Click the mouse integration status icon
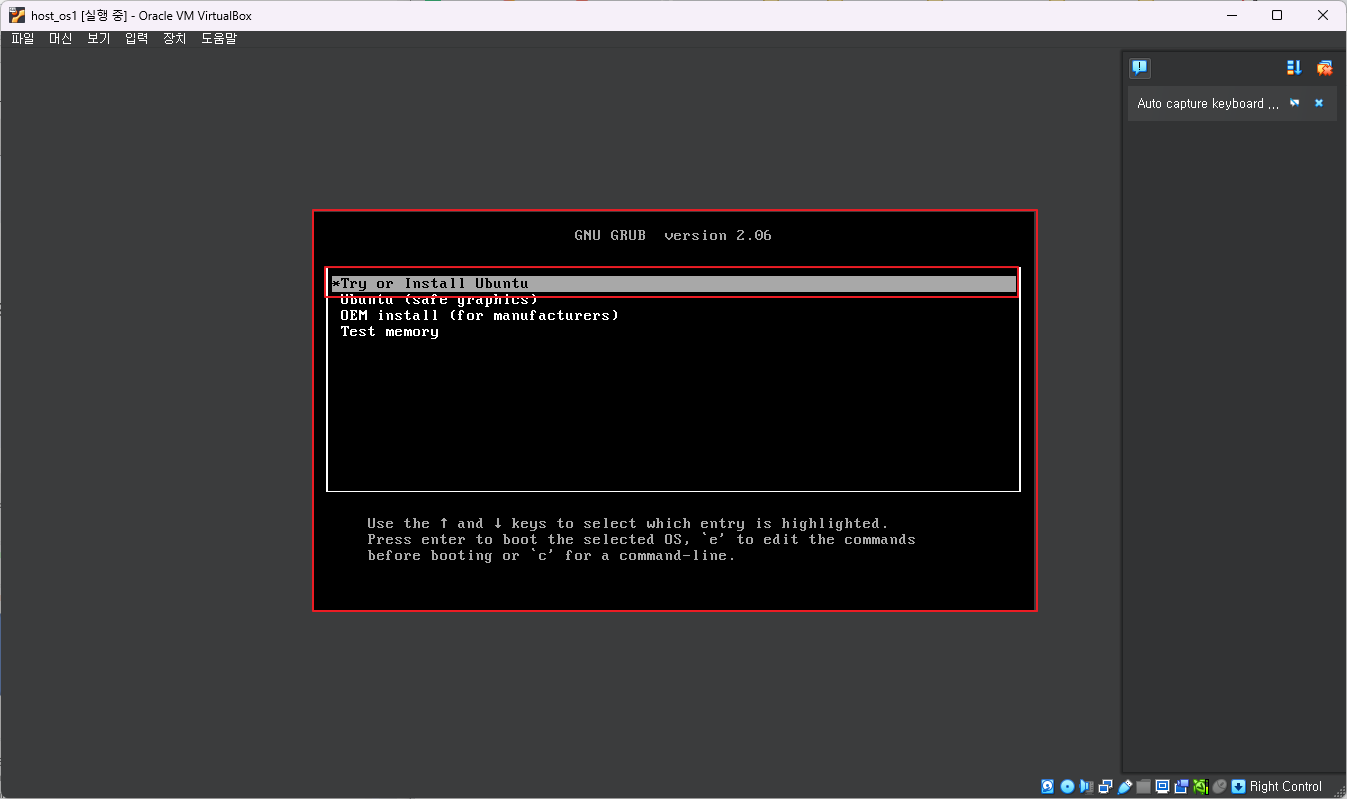Image resolution: width=1347 pixels, height=799 pixels. tap(1219, 786)
